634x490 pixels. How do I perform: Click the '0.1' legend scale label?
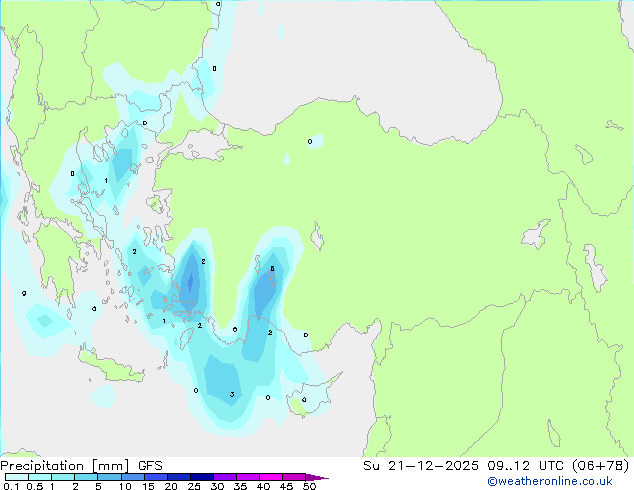11,486
